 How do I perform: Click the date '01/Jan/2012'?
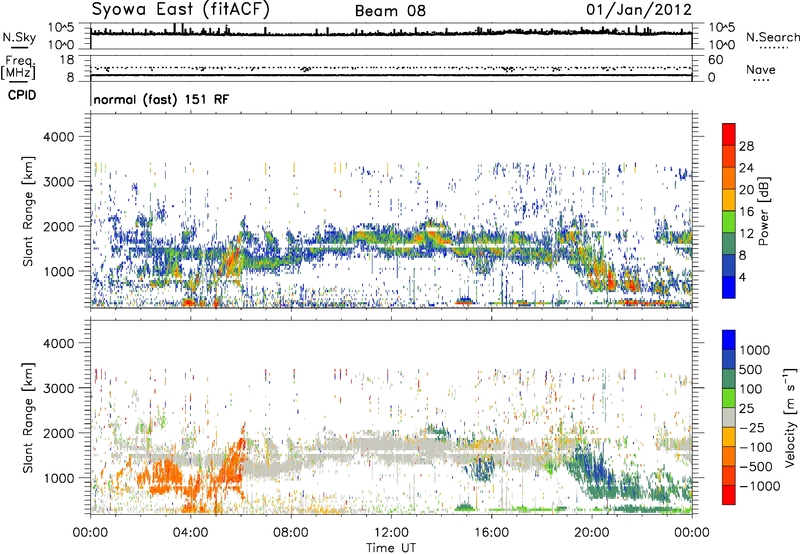[639, 10]
